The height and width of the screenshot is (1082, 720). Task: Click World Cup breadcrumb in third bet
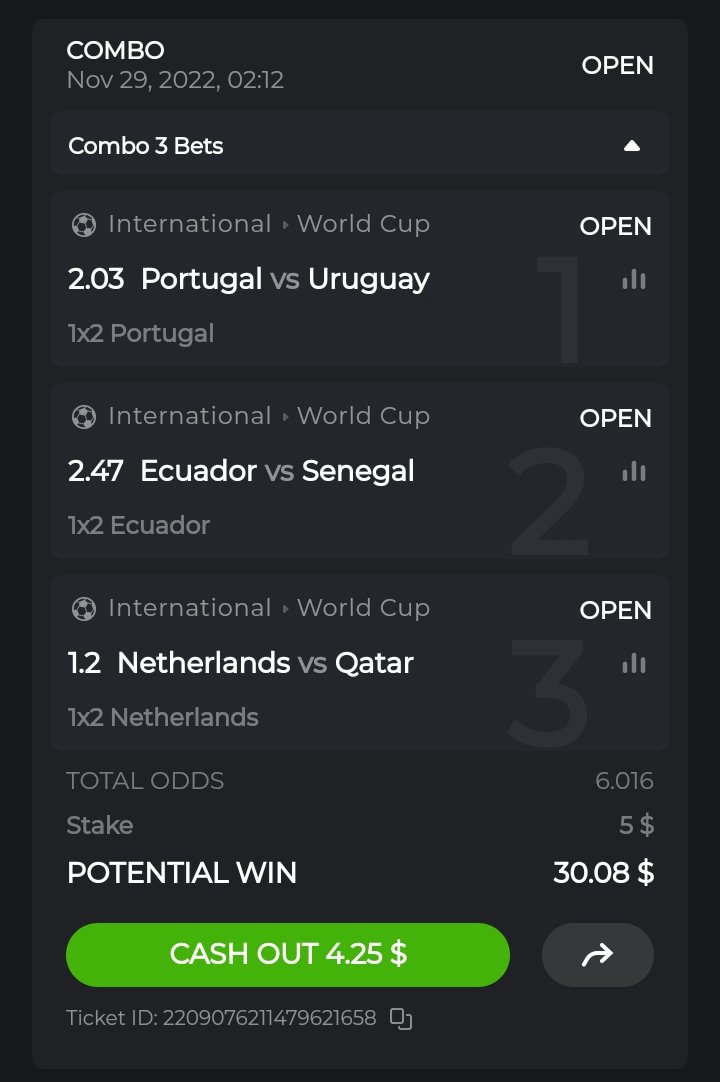(363, 608)
